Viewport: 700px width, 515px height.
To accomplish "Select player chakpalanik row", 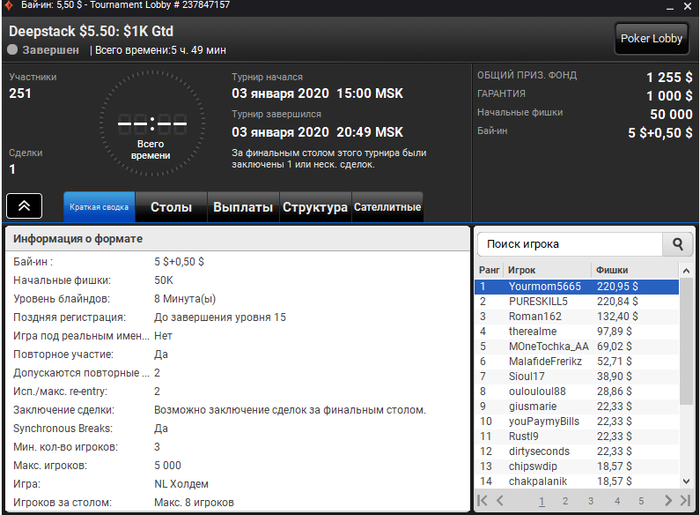I will tap(577, 482).
